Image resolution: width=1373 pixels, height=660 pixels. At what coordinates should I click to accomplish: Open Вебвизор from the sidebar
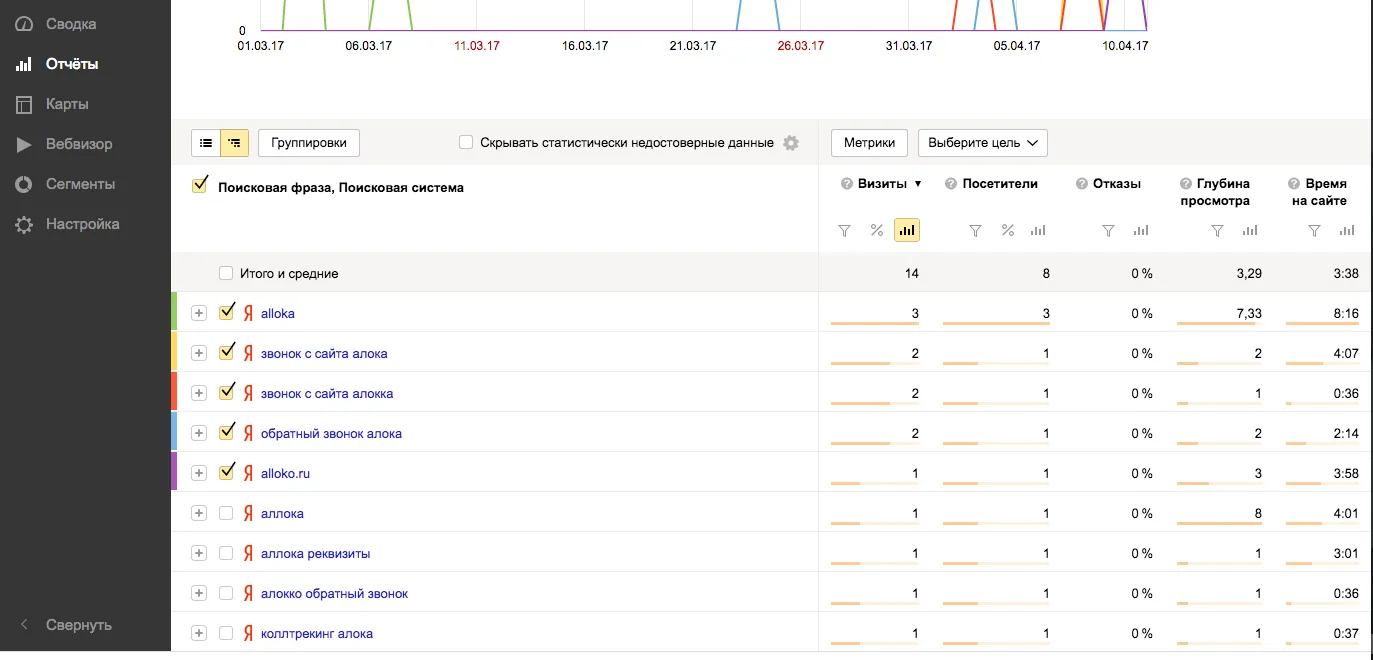coord(79,144)
